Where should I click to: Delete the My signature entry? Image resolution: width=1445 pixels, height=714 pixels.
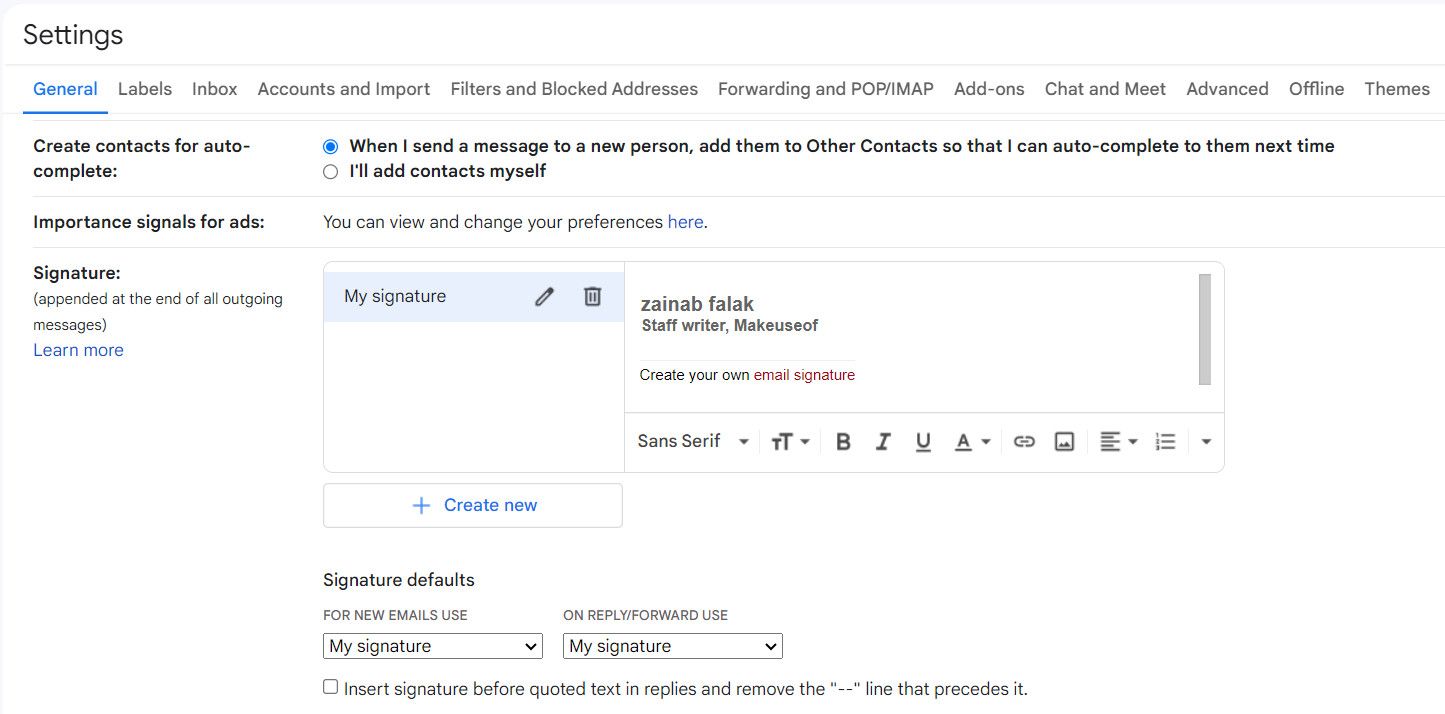pyautogui.click(x=593, y=296)
